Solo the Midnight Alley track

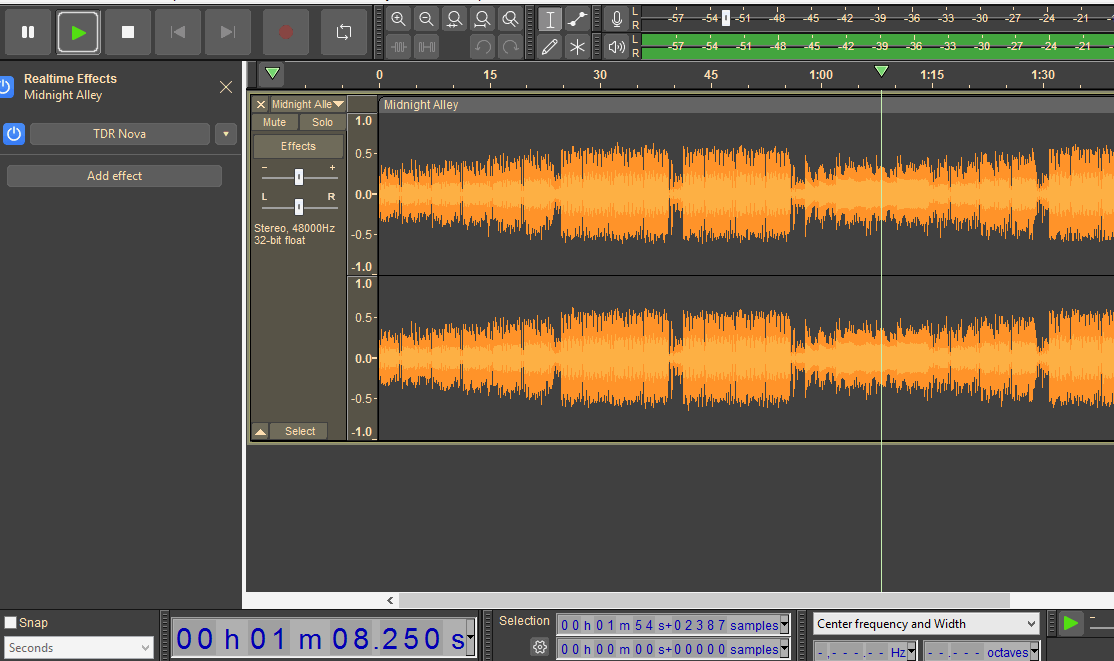tap(322, 122)
